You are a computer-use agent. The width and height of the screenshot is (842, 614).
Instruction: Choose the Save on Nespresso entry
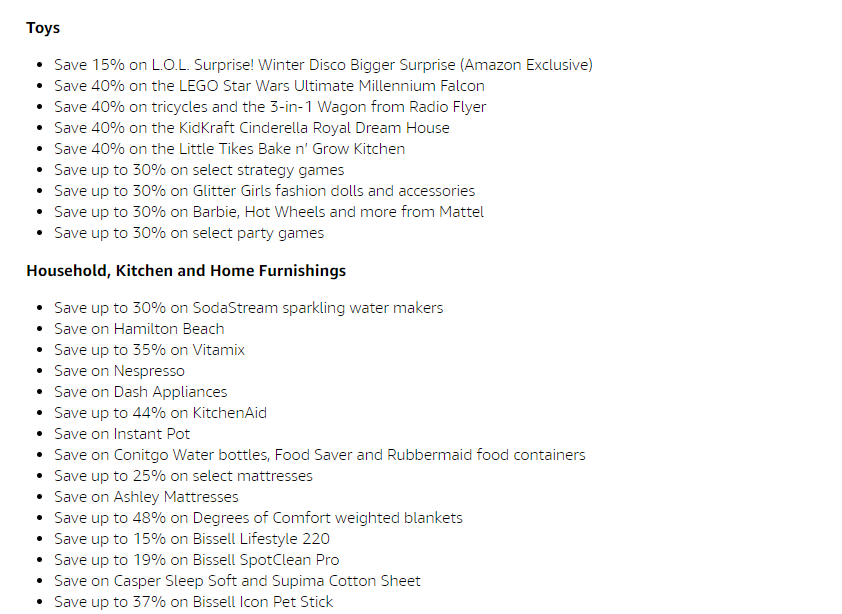click(119, 371)
